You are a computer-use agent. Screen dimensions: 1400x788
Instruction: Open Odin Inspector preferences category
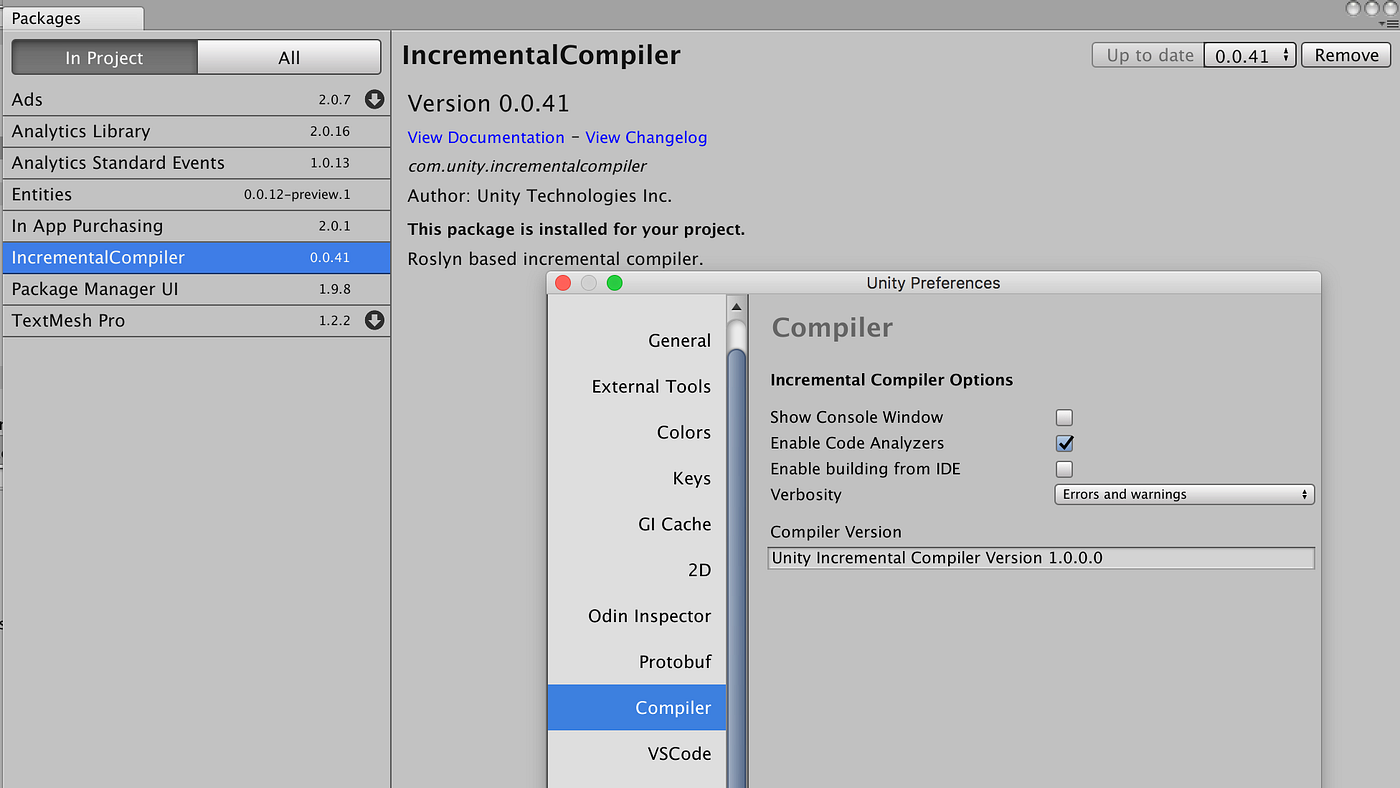649,616
